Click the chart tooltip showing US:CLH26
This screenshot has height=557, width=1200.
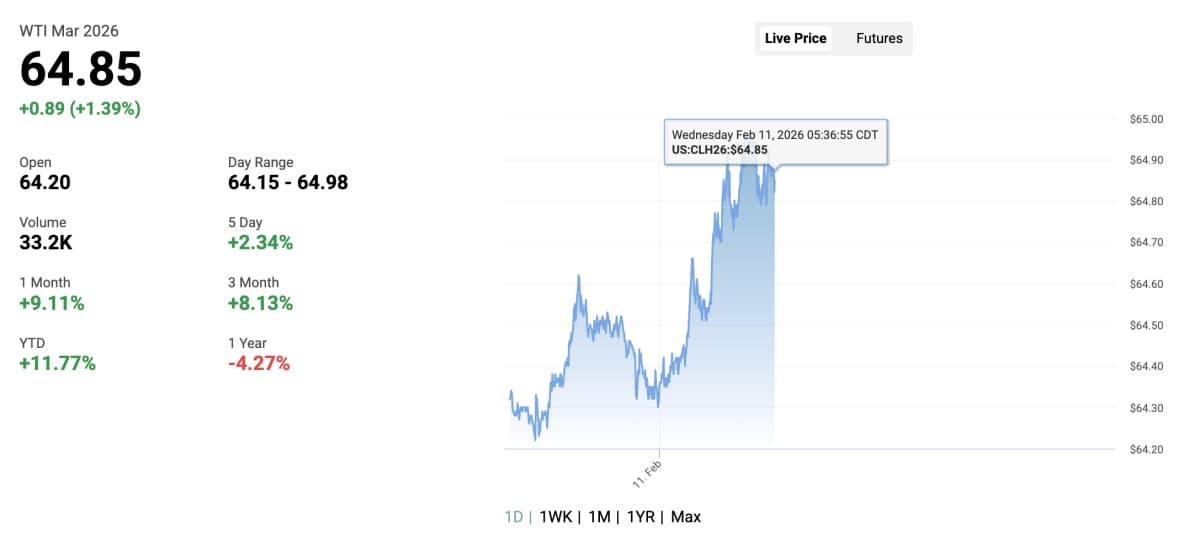point(775,142)
